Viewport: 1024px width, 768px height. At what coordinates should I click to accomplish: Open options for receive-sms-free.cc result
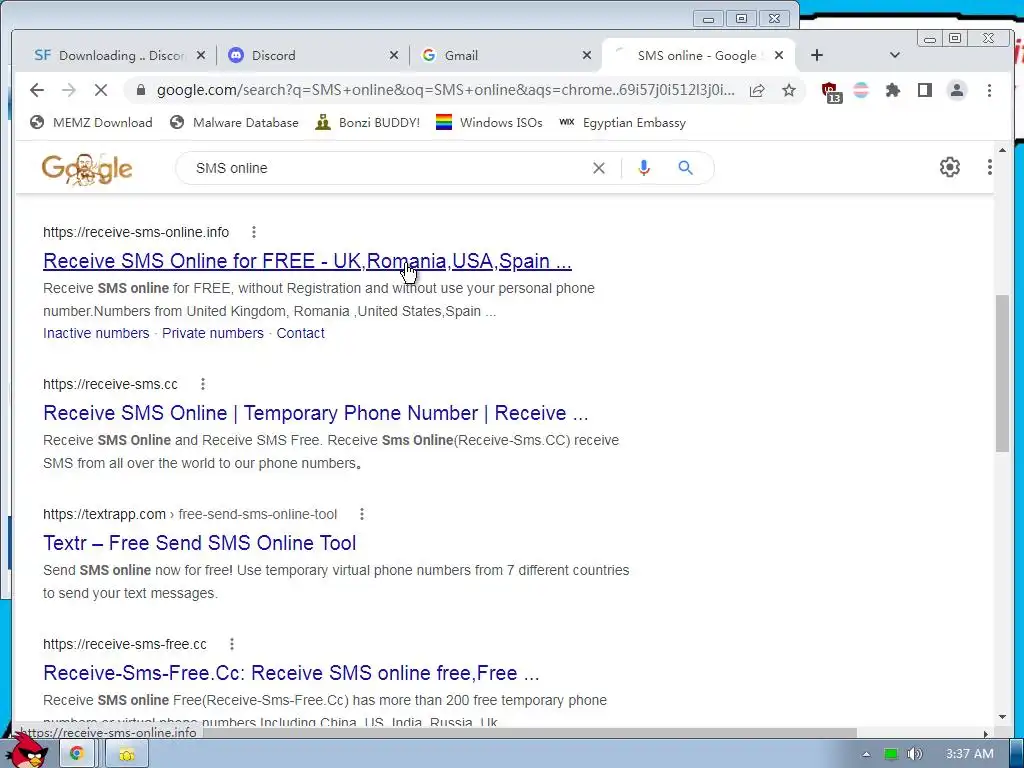click(232, 644)
